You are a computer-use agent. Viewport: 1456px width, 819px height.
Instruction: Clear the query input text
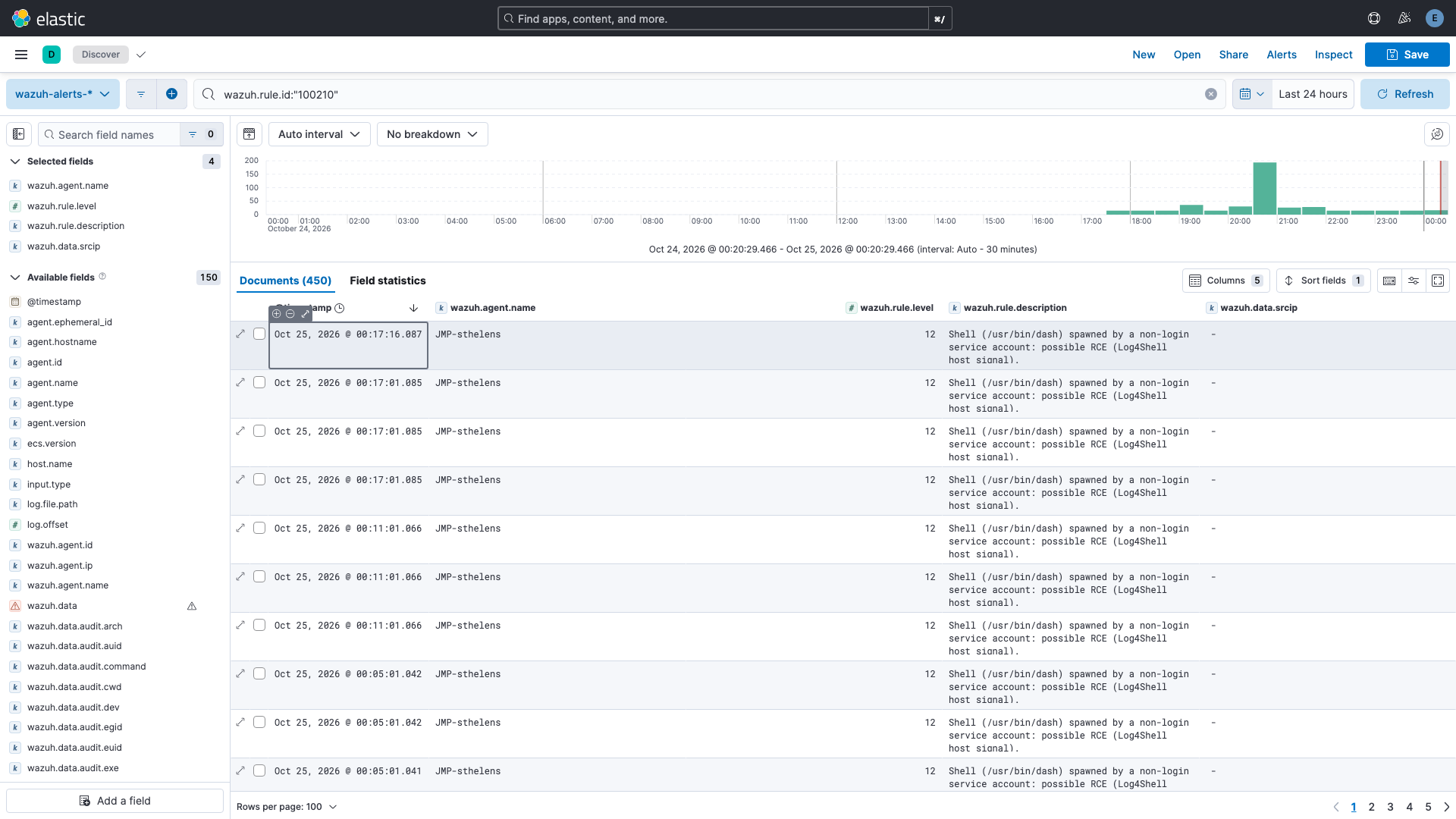click(x=1211, y=94)
